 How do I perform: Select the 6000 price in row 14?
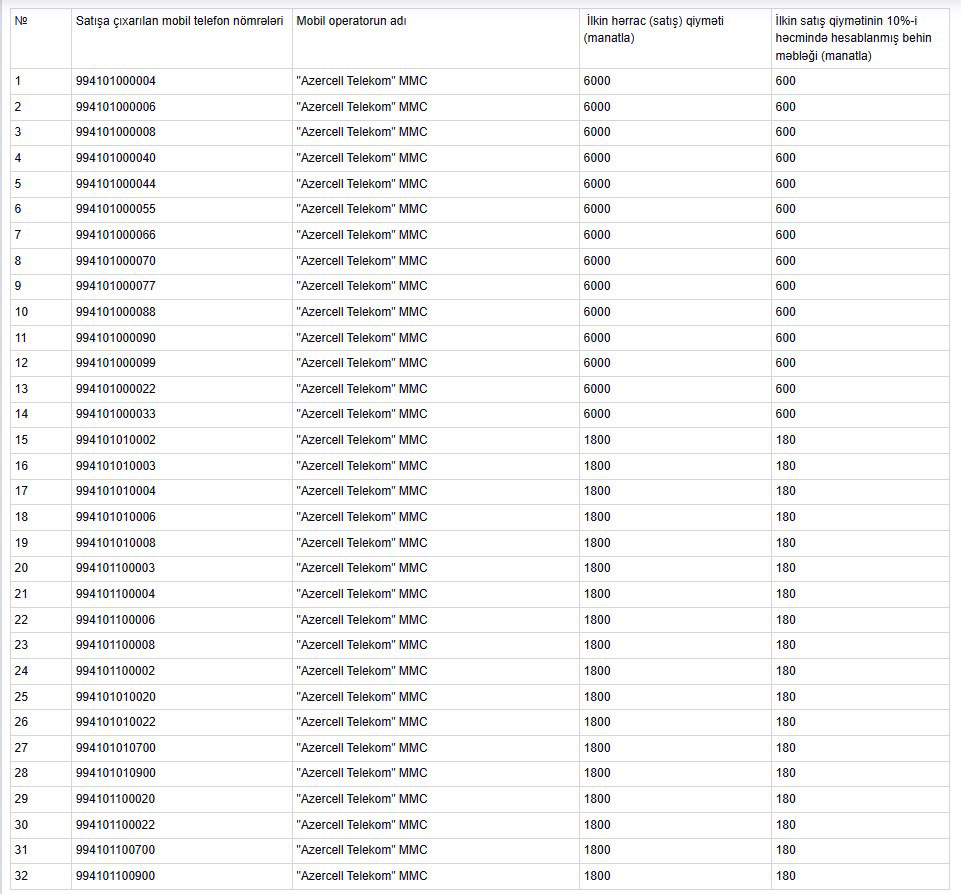point(597,414)
